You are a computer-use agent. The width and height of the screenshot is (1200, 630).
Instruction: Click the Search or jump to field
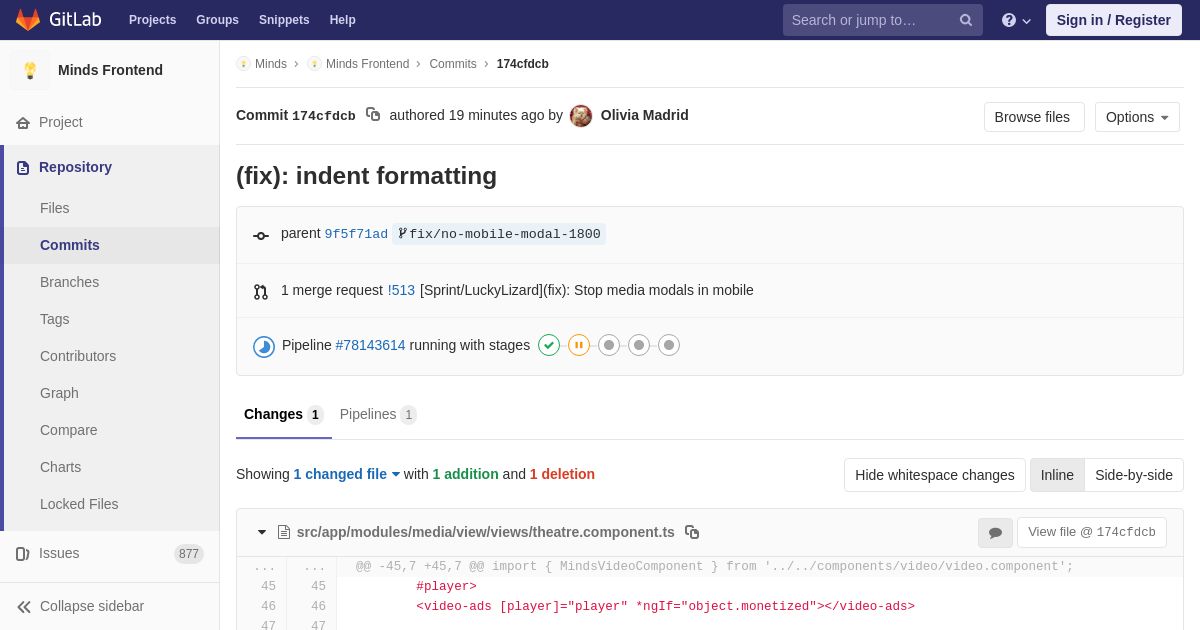[883, 20]
